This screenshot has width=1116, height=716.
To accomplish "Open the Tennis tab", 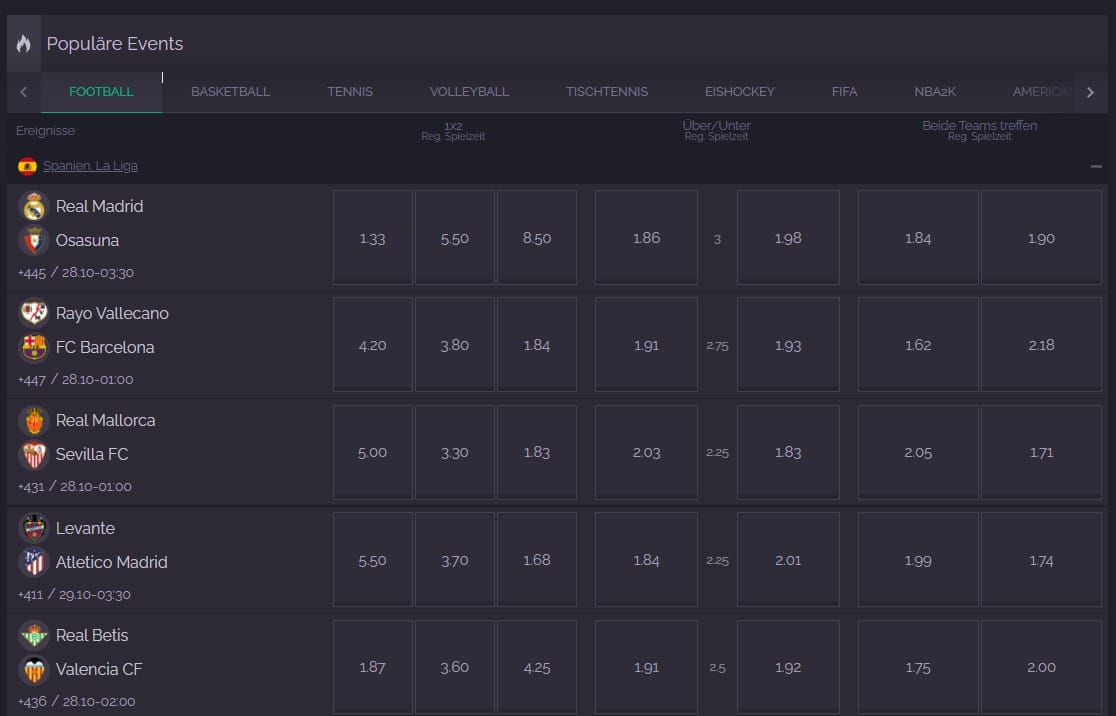I will click(350, 92).
